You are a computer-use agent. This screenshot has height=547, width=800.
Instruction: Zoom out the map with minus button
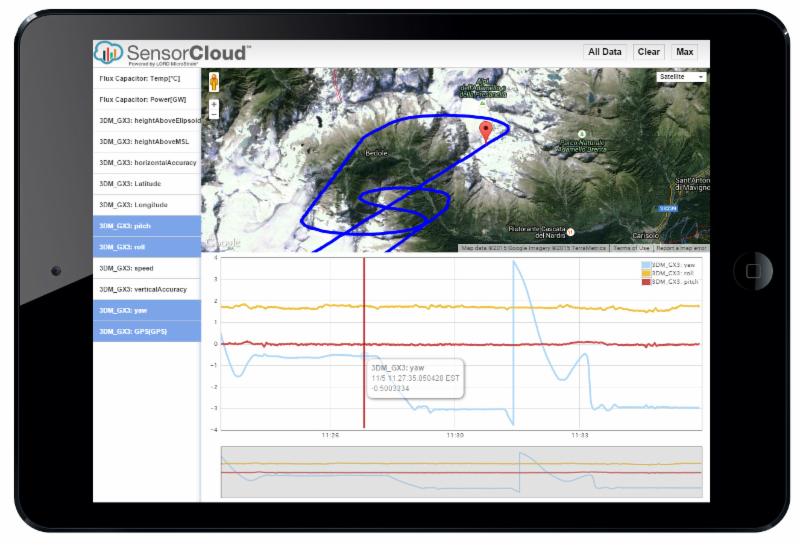point(214,114)
